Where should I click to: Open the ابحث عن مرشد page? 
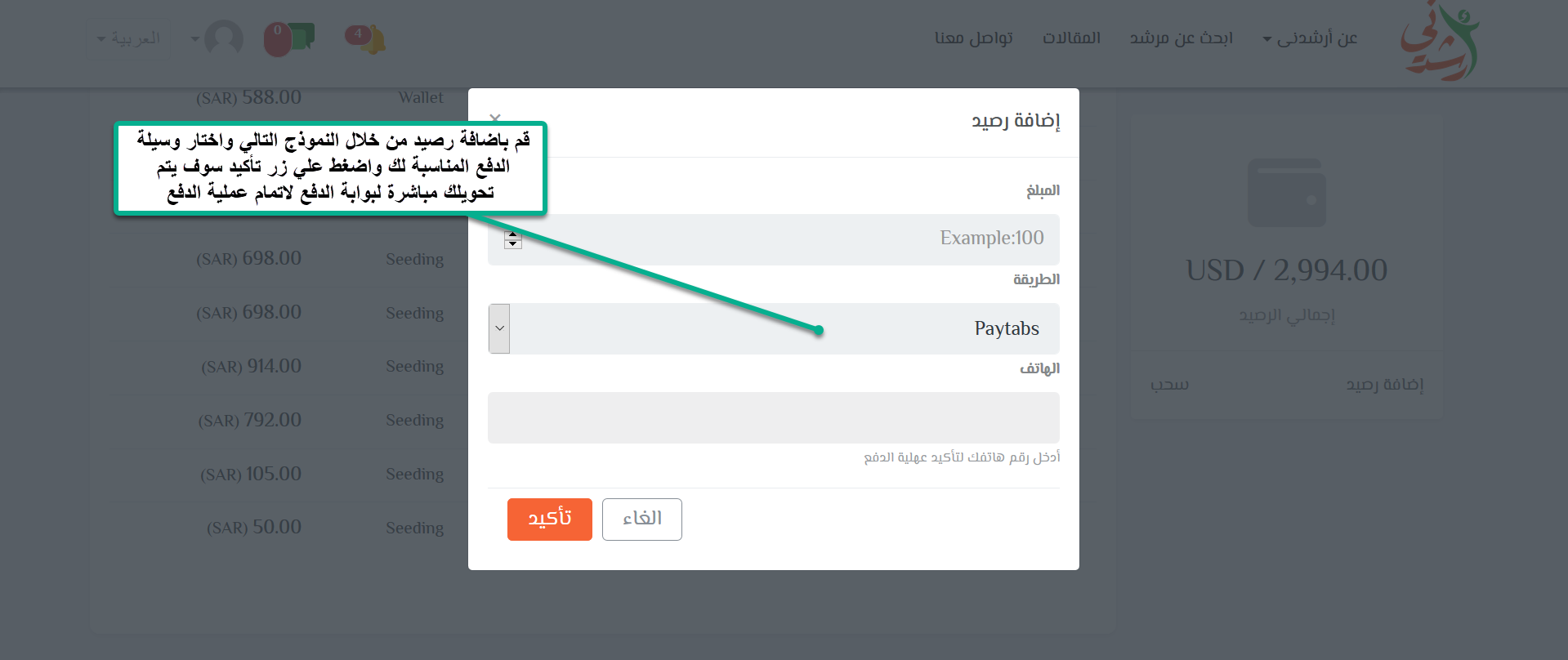(x=1181, y=38)
